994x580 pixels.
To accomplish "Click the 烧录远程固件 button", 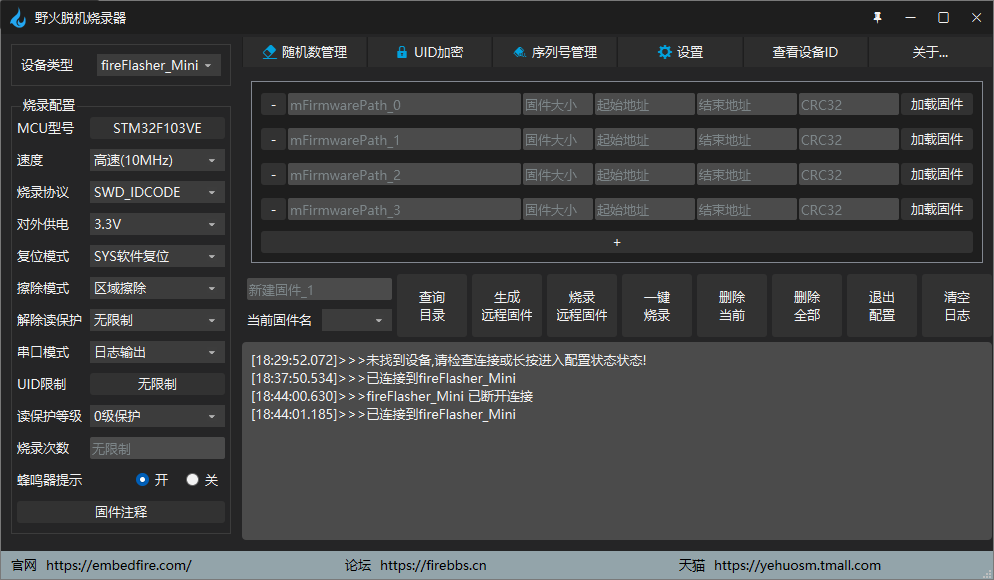I will point(582,306).
